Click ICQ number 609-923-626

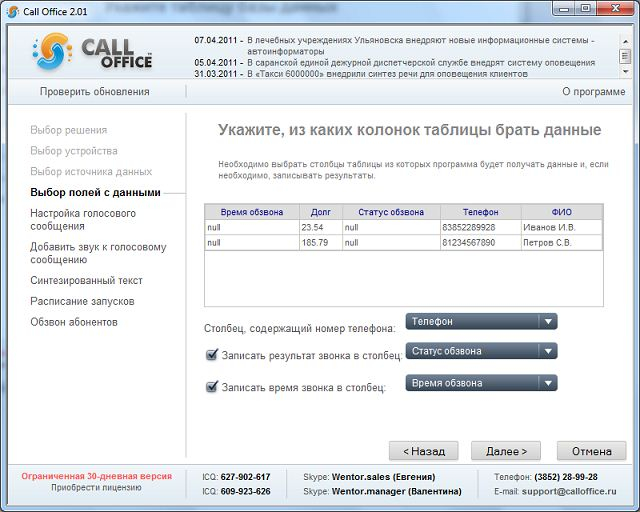click(245, 491)
